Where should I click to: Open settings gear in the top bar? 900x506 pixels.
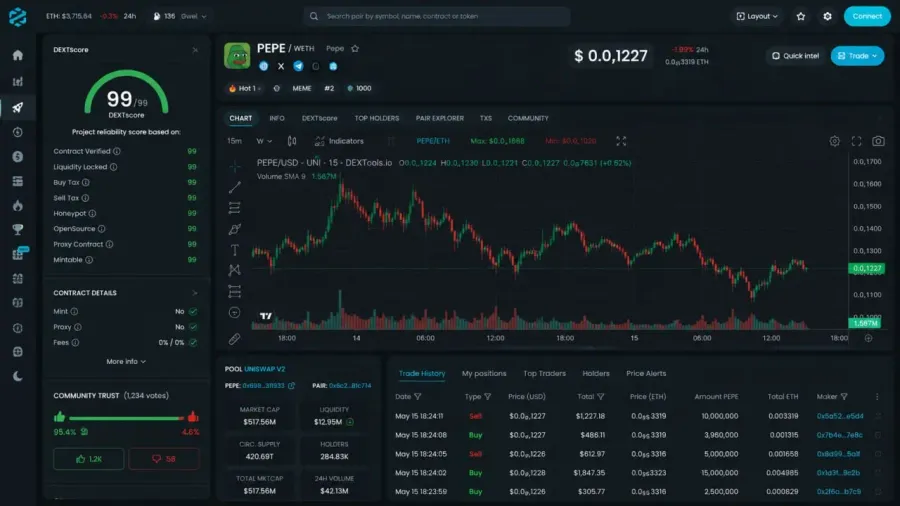[x=827, y=16]
